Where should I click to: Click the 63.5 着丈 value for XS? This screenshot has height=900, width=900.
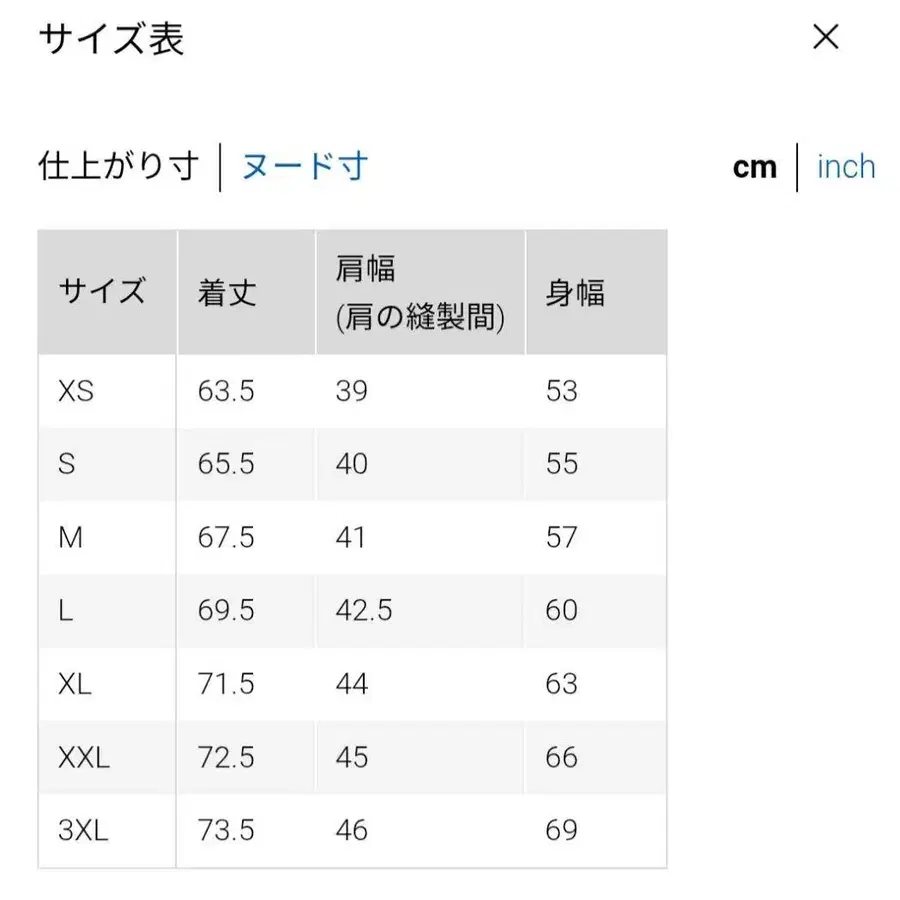224,391
